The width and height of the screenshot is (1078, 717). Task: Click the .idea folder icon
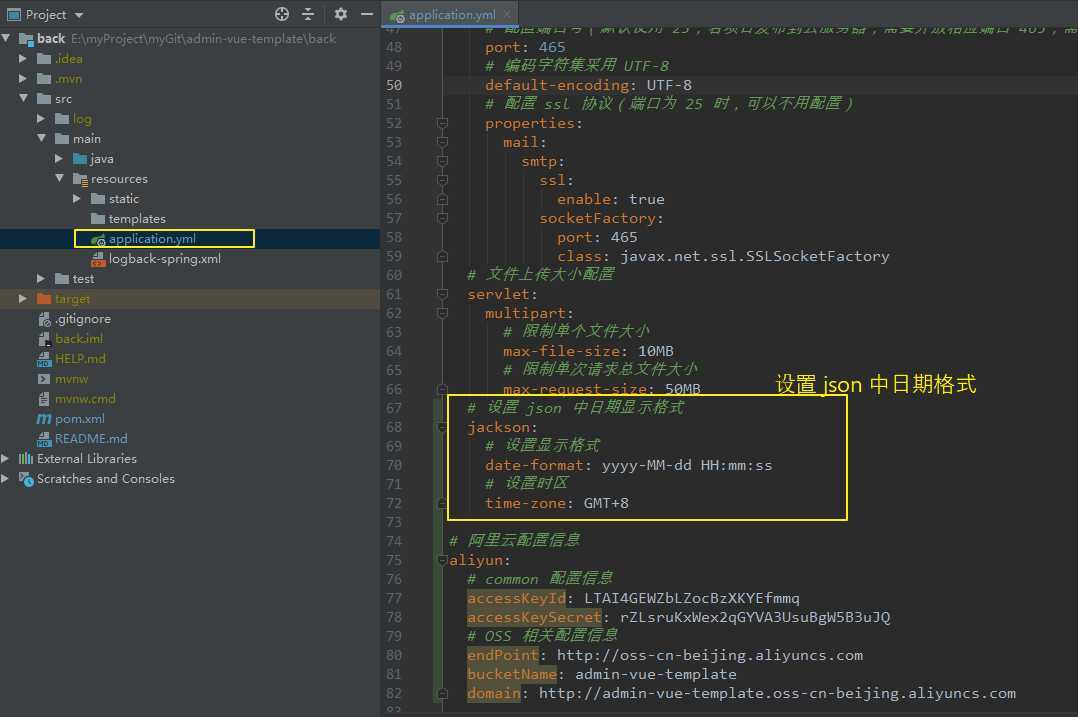(x=44, y=59)
